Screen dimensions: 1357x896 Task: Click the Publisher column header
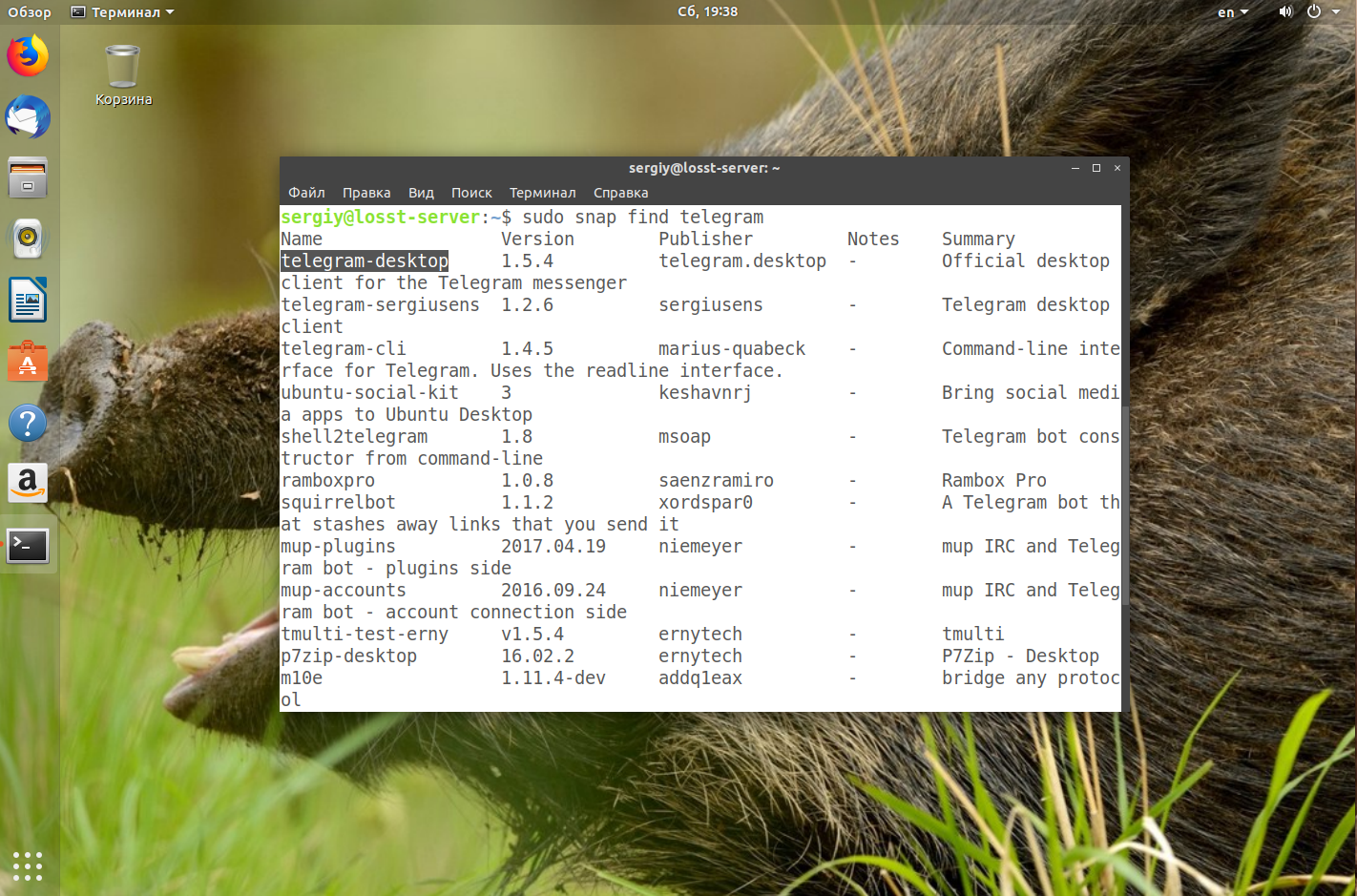(705, 239)
